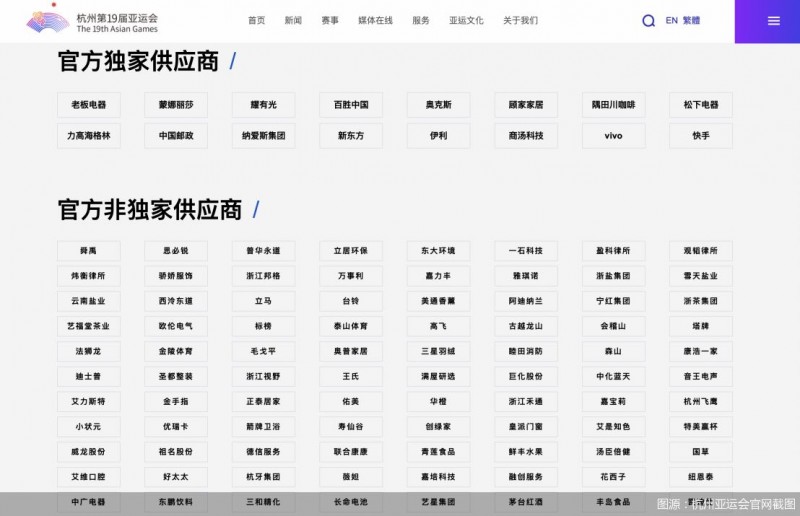Open the purple hamburger menu
The height and width of the screenshot is (516, 800).
pyautogui.click(x=773, y=21)
